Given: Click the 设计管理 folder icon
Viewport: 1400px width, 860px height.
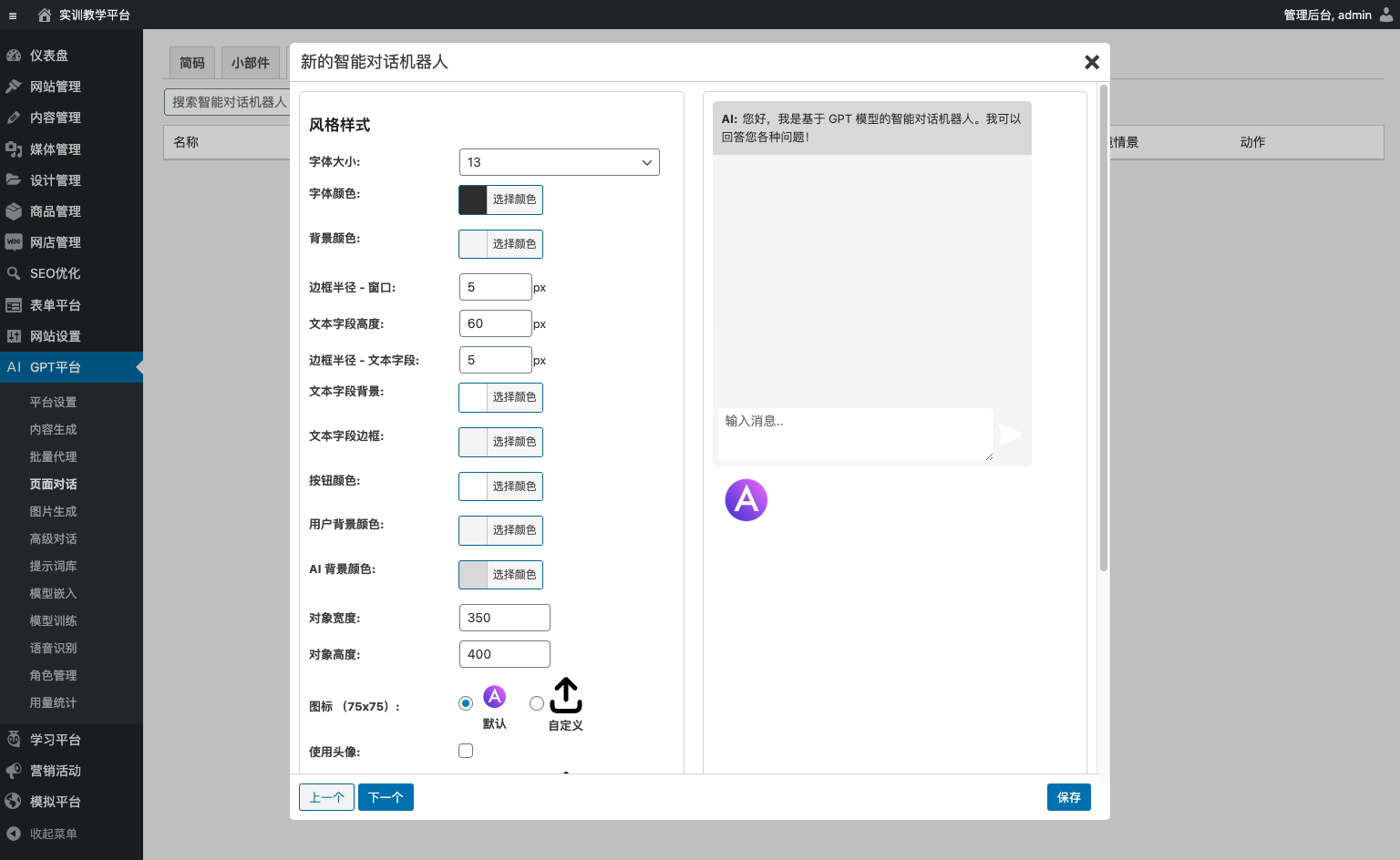Looking at the screenshot, I should [x=14, y=180].
